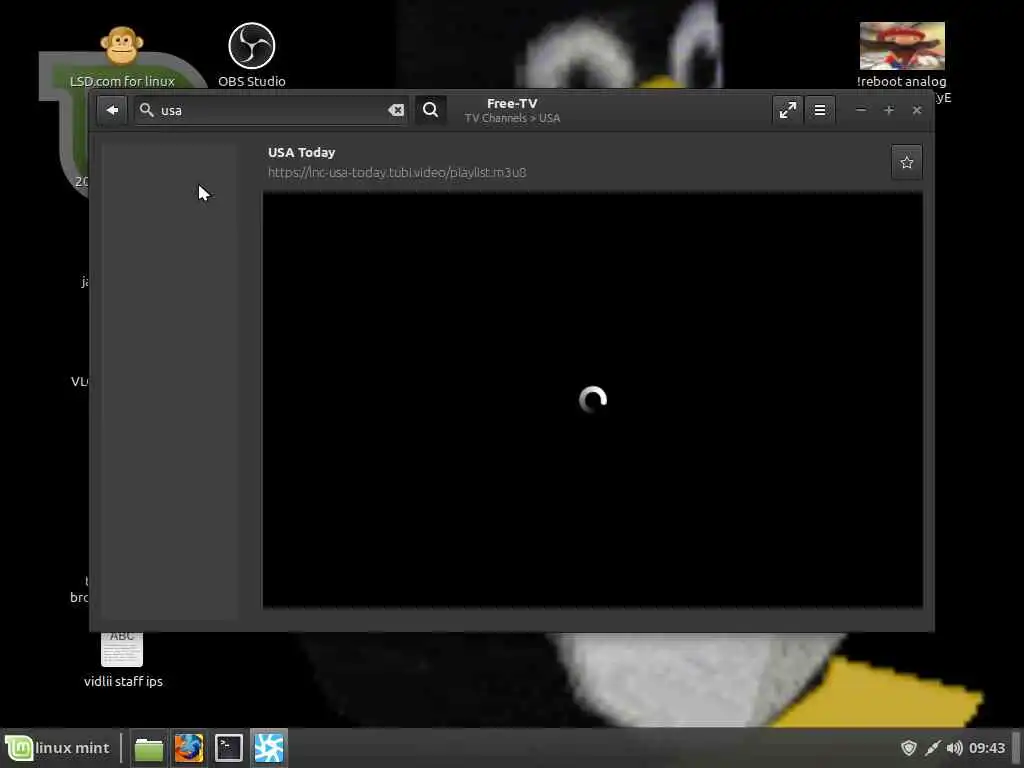The height and width of the screenshot is (768, 1024).
Task: Open the network connection tray icon
Action: 933,748
